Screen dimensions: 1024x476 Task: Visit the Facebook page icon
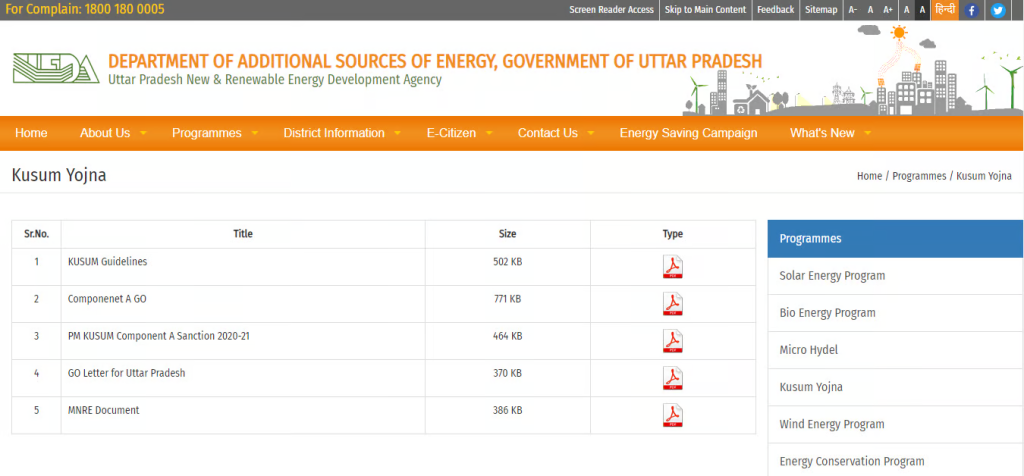972,10
